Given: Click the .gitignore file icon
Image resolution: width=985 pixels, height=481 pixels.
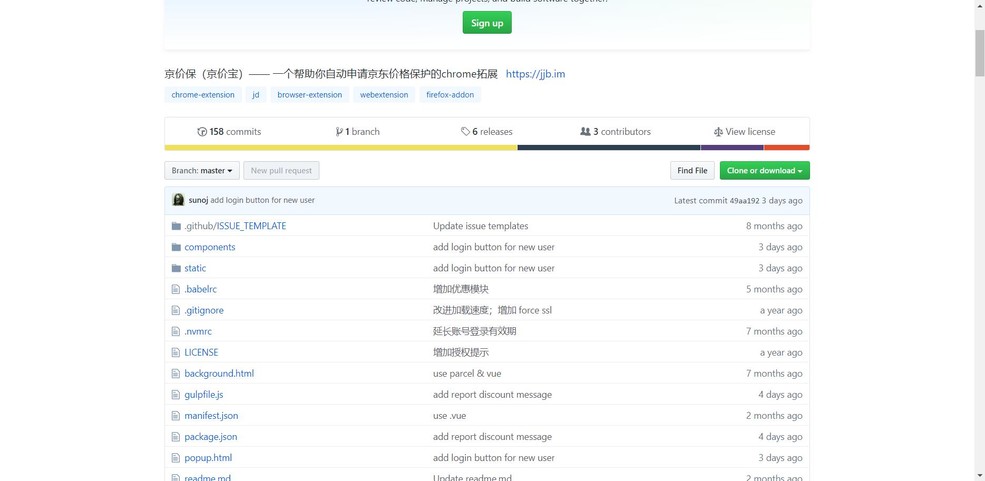Looking at the screenshot, I should (176, 310).
